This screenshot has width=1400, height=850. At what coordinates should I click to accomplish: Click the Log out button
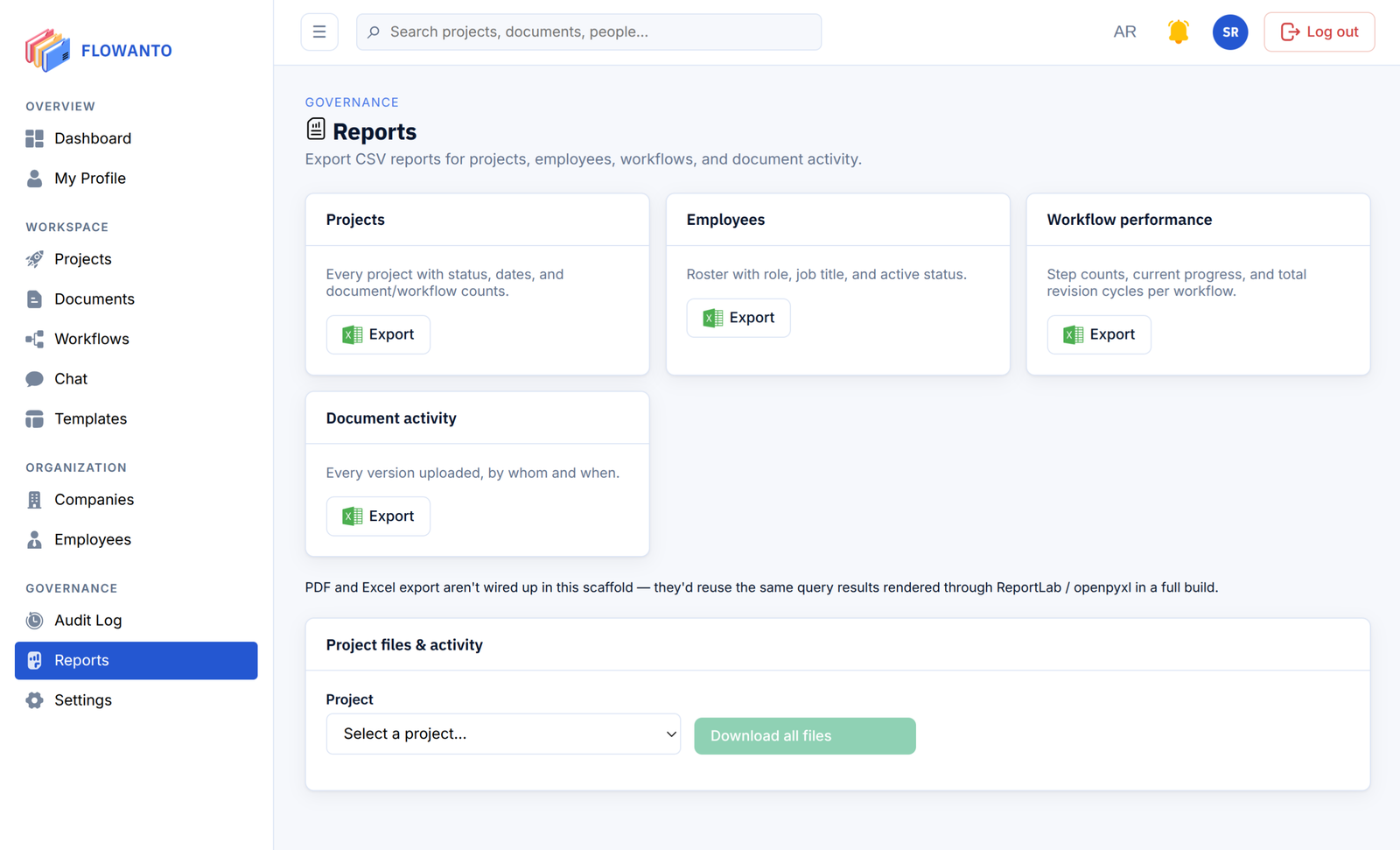[x=1319, y=32]
